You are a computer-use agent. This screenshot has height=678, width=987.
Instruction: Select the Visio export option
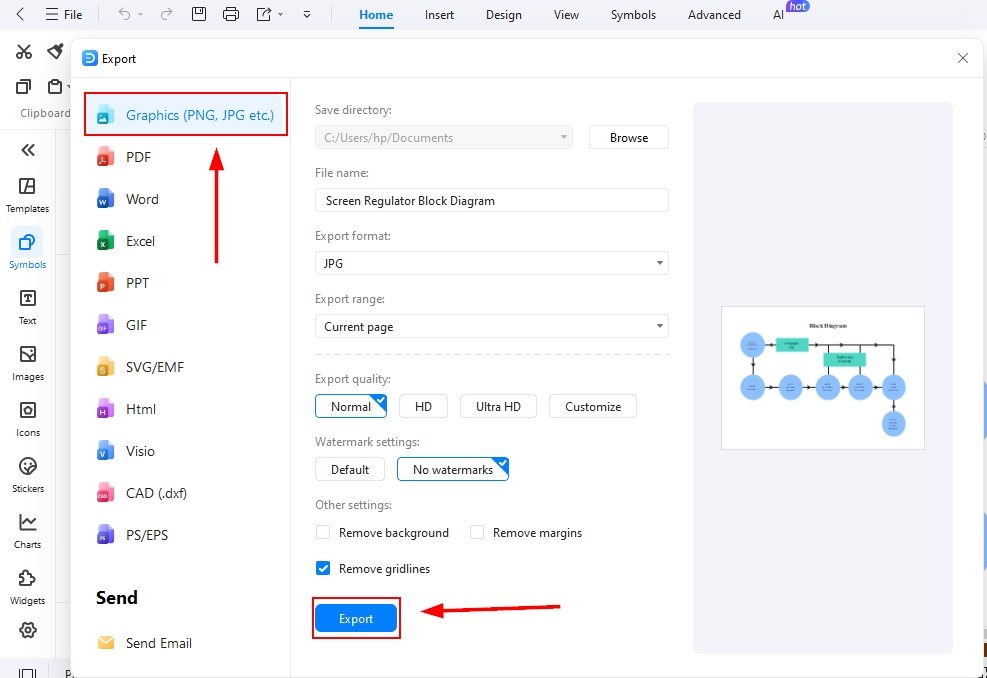[x=140, y=451]
